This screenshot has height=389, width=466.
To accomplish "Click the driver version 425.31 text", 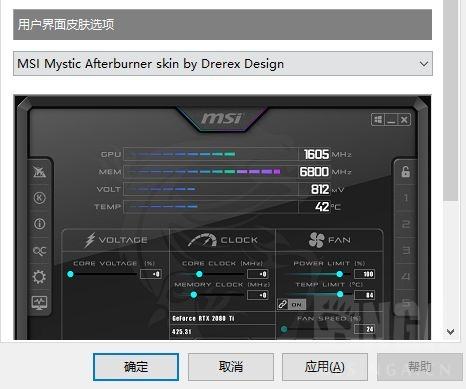I will click(182, 332).
